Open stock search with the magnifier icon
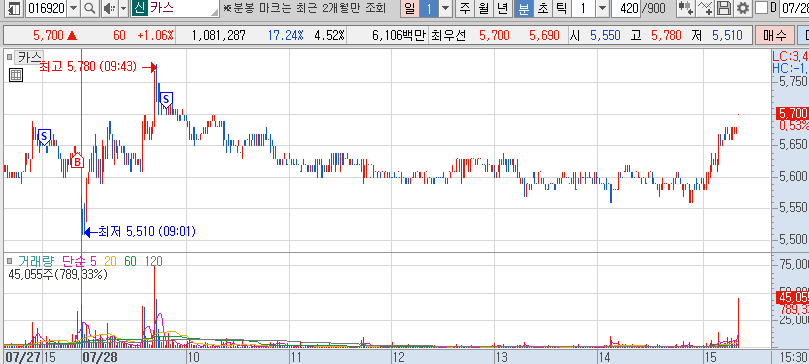This screenshot has width=809, height=364. [90, 8]
